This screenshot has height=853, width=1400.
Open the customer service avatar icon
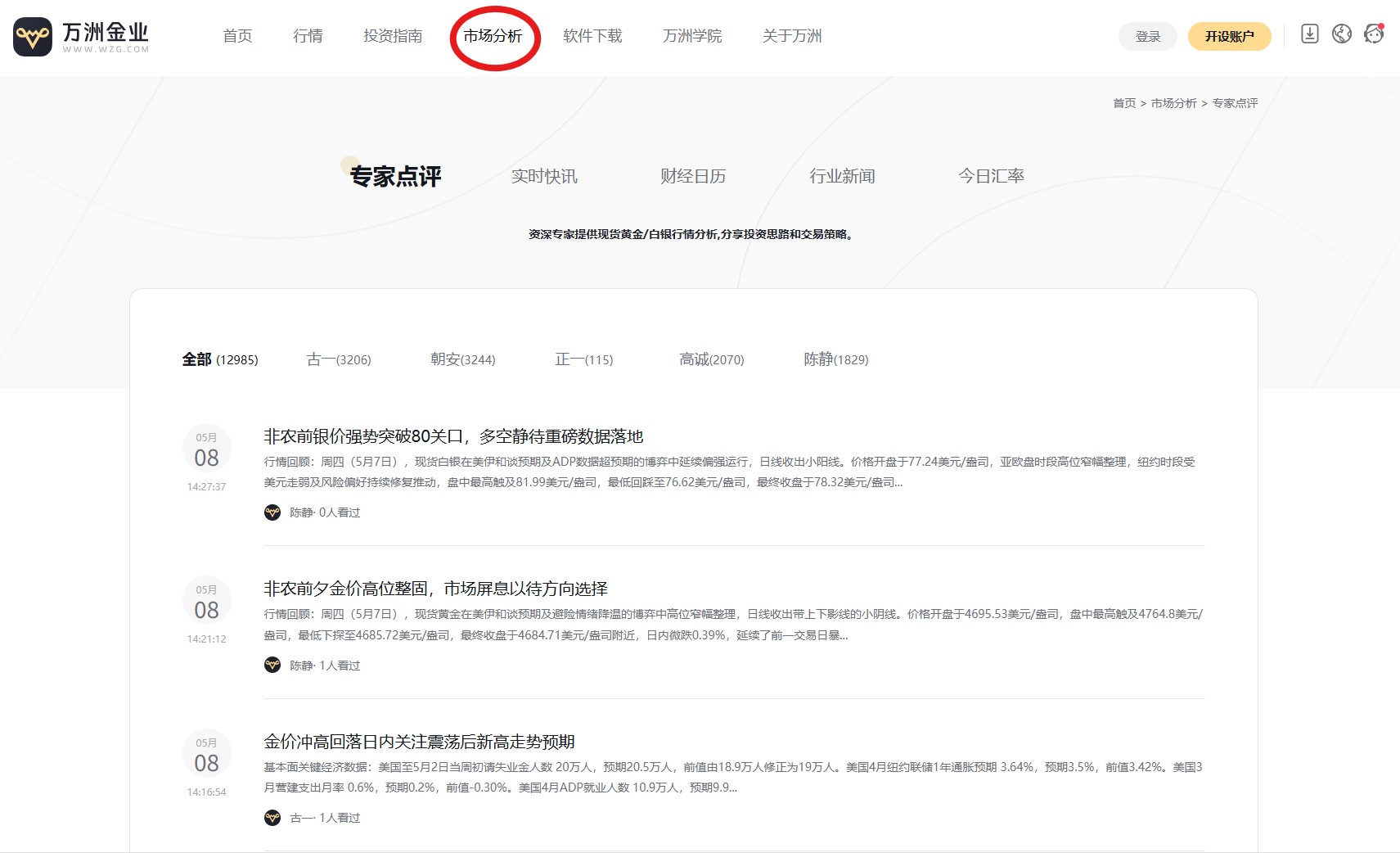click(x=1374, y=34)
